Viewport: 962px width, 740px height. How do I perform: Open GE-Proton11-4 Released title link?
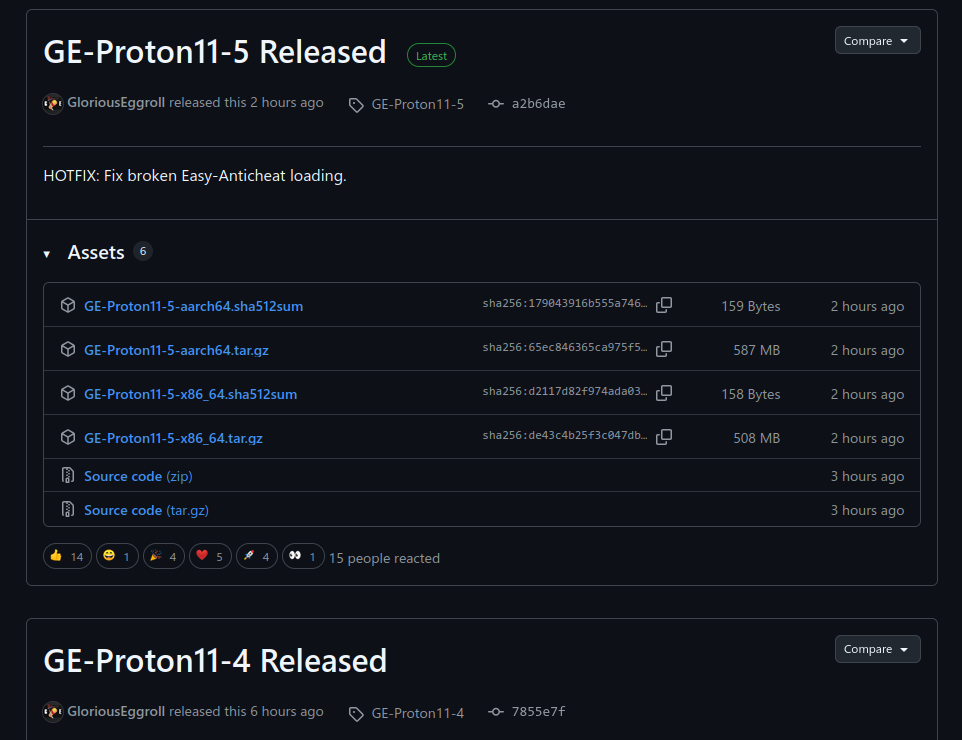click(x=215, y=661)
